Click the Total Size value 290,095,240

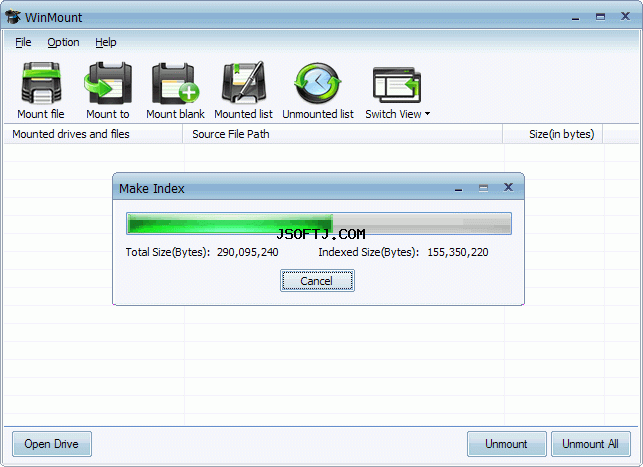click(x=248, y=252)
